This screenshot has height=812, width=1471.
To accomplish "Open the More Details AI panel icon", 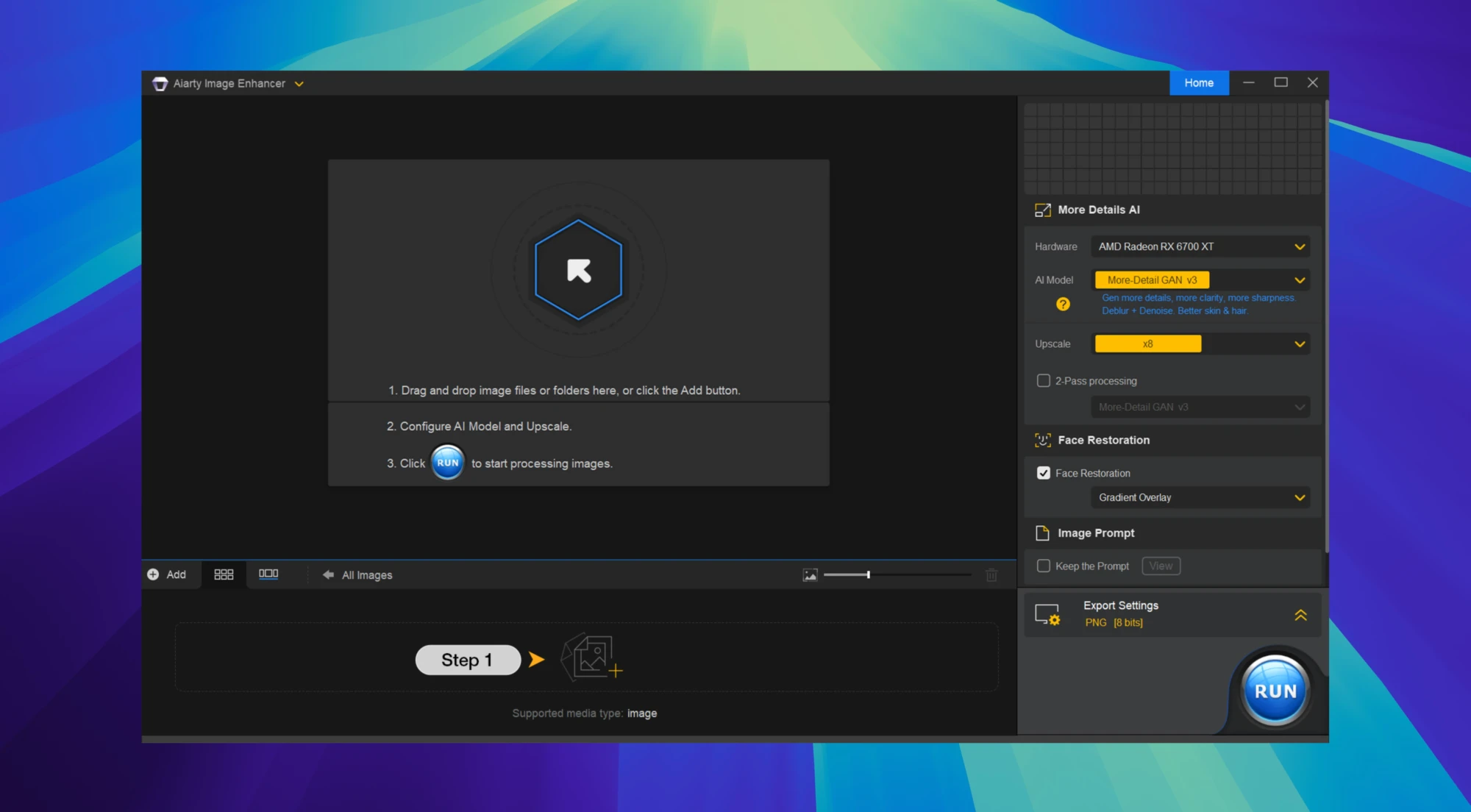I will point(1042,210).
